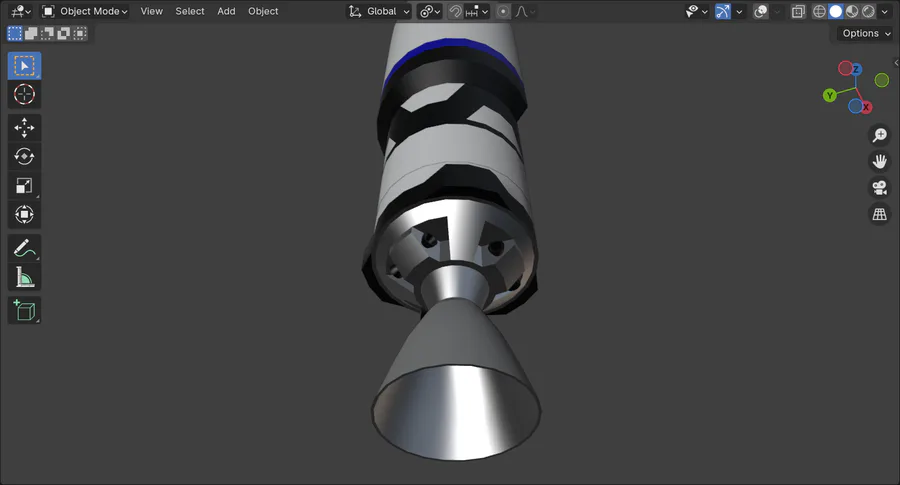Open the shading options dropdown arrow
Image resolution: width=900 pixels, height=485 pixels.
(x=884, y=11)
